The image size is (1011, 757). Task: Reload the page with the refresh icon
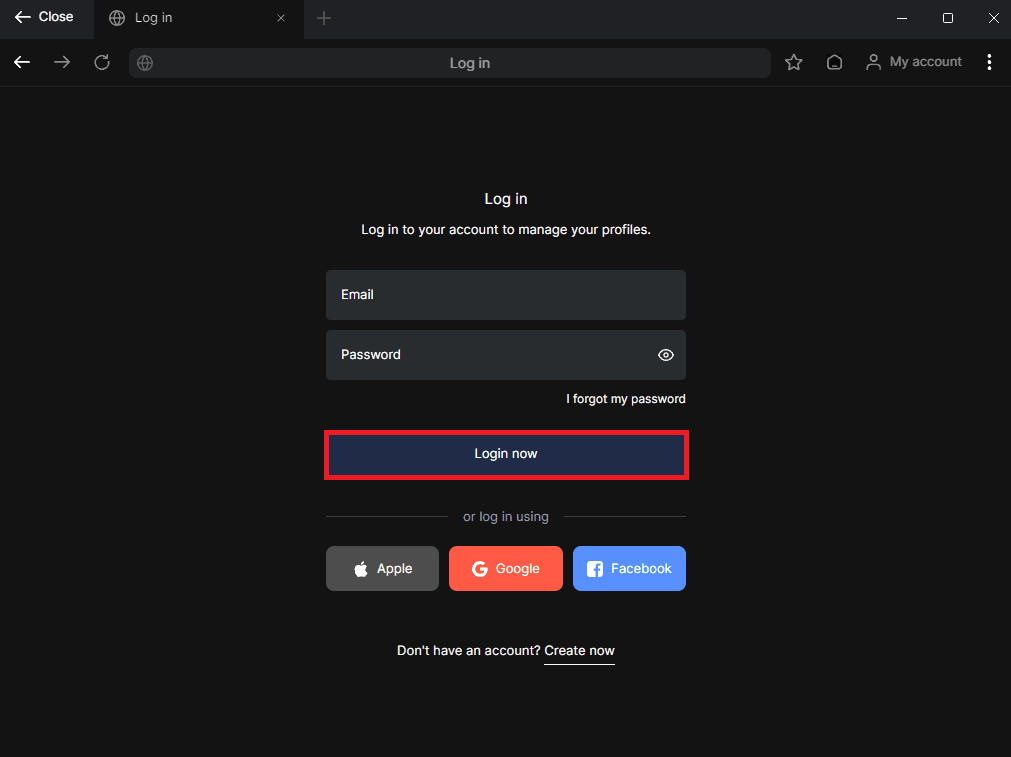(101, 62)
